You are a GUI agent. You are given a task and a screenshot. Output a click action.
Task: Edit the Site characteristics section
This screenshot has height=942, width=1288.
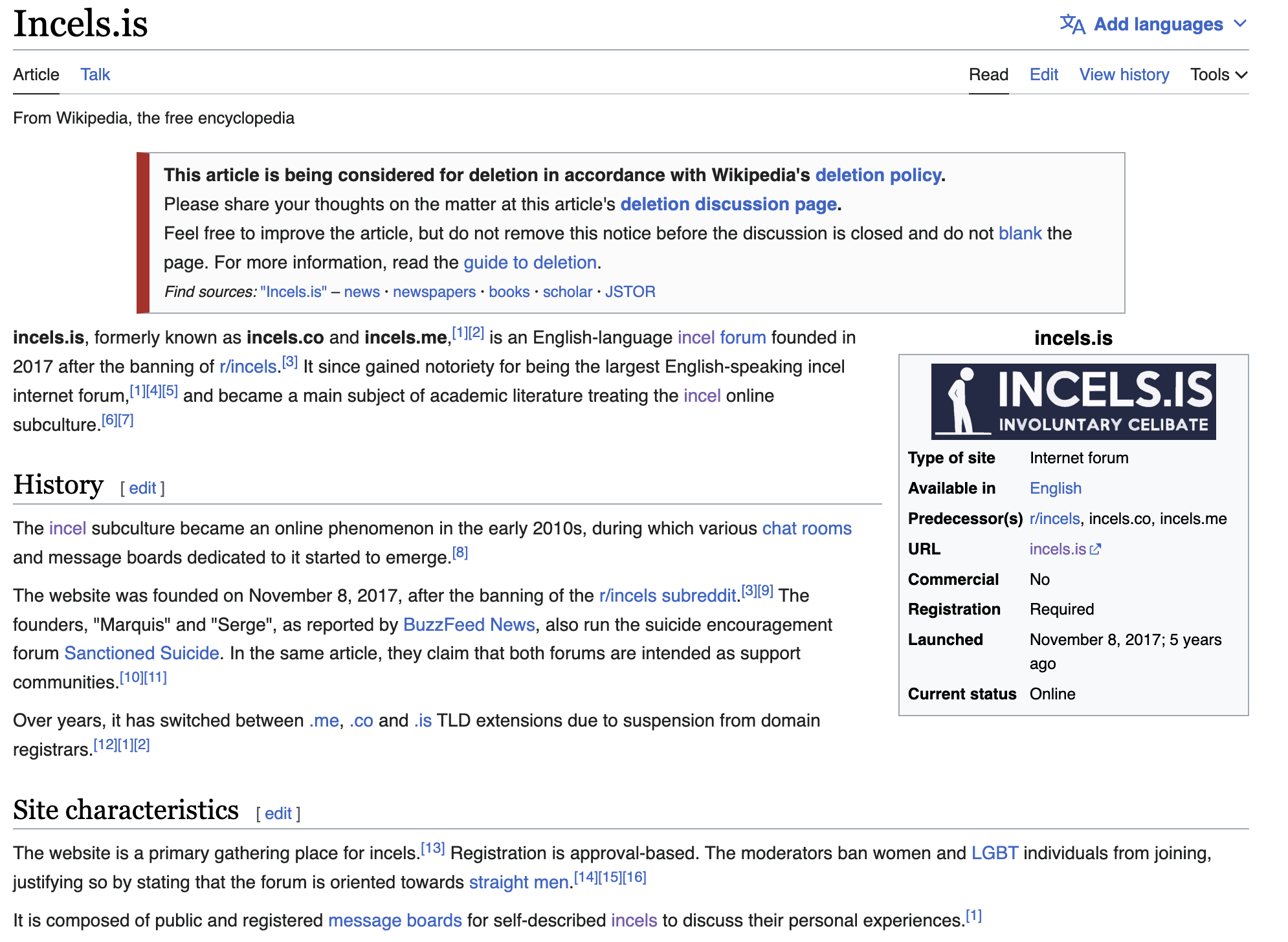coord(278,813)
